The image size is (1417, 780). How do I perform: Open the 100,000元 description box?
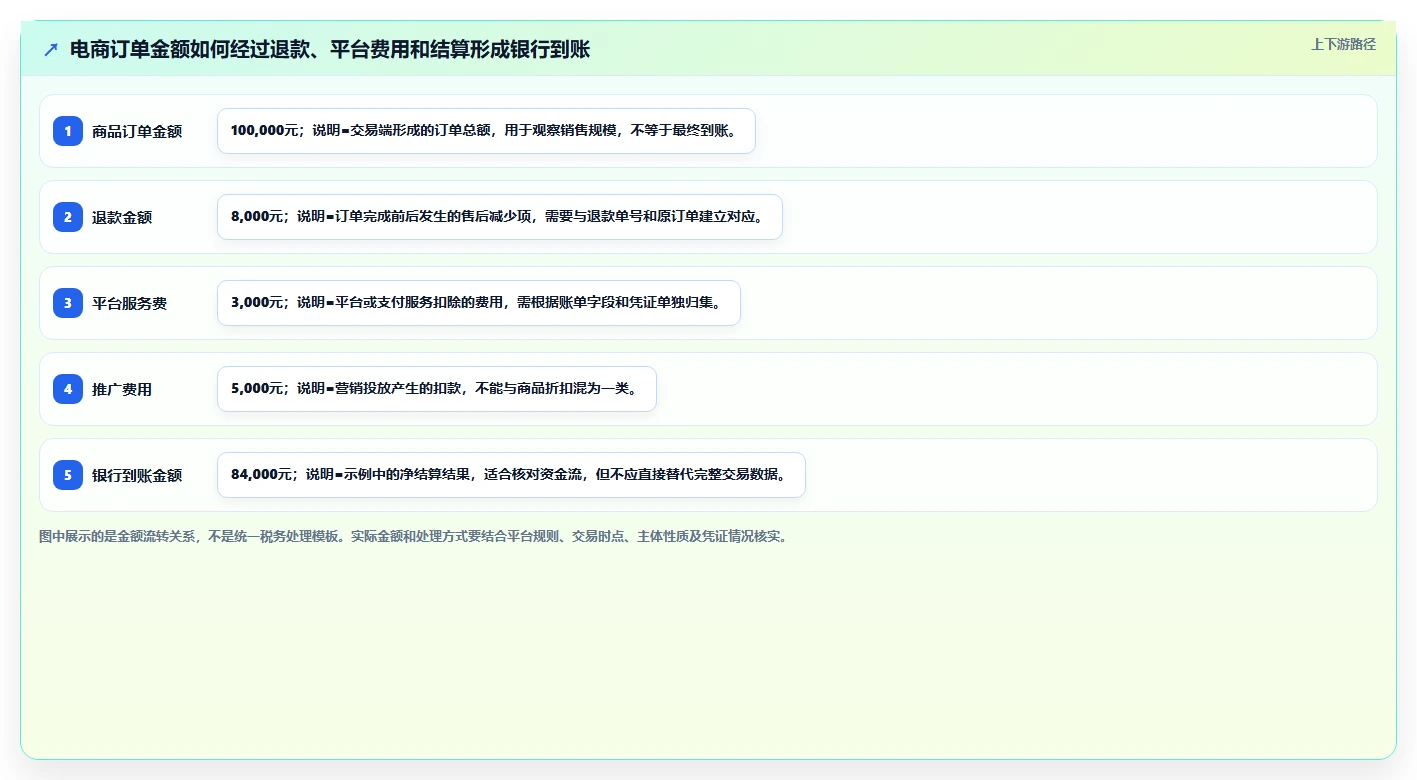pos(486,131)
